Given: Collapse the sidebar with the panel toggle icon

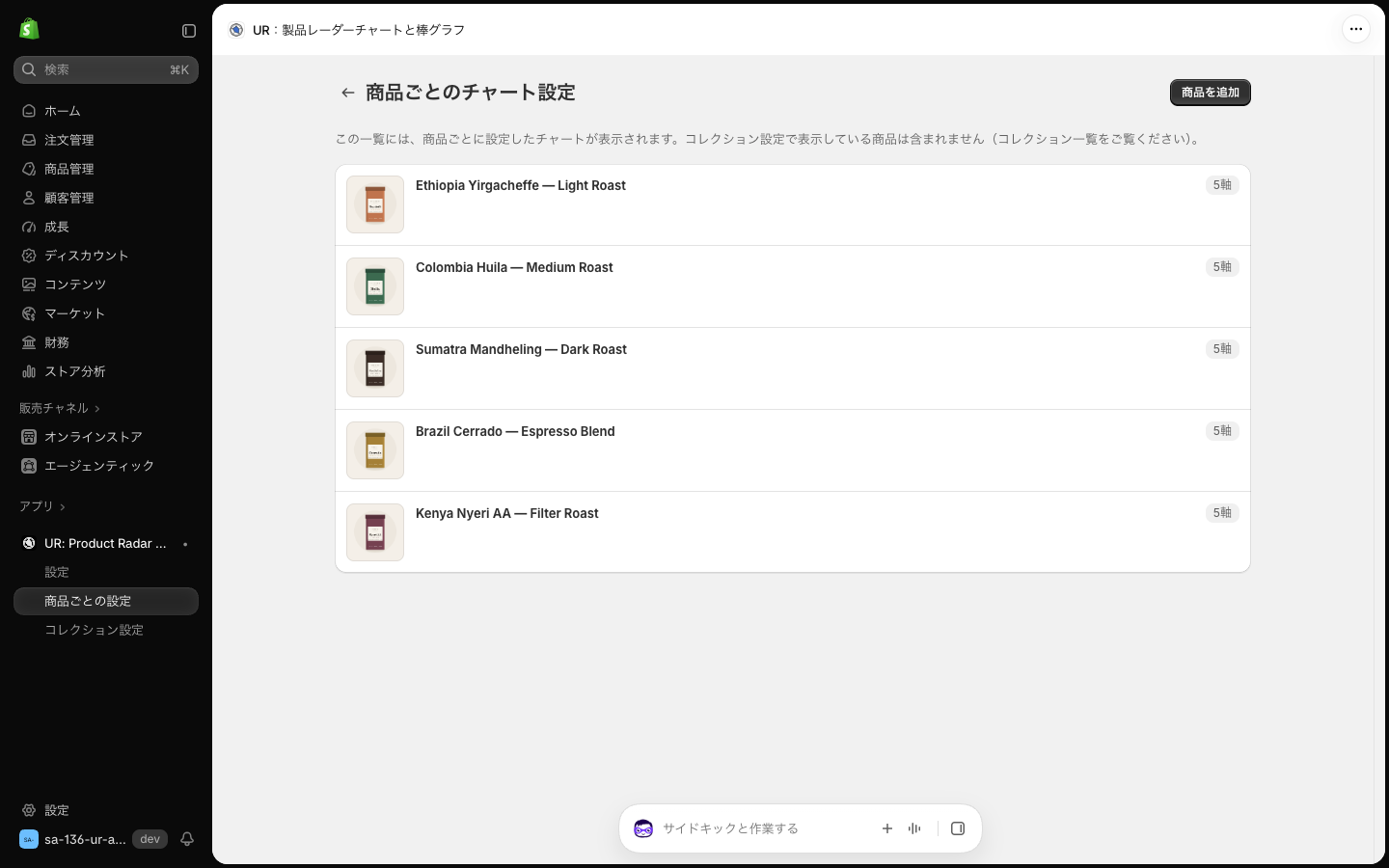Looking at the screenshot, I should pos(189,31).
